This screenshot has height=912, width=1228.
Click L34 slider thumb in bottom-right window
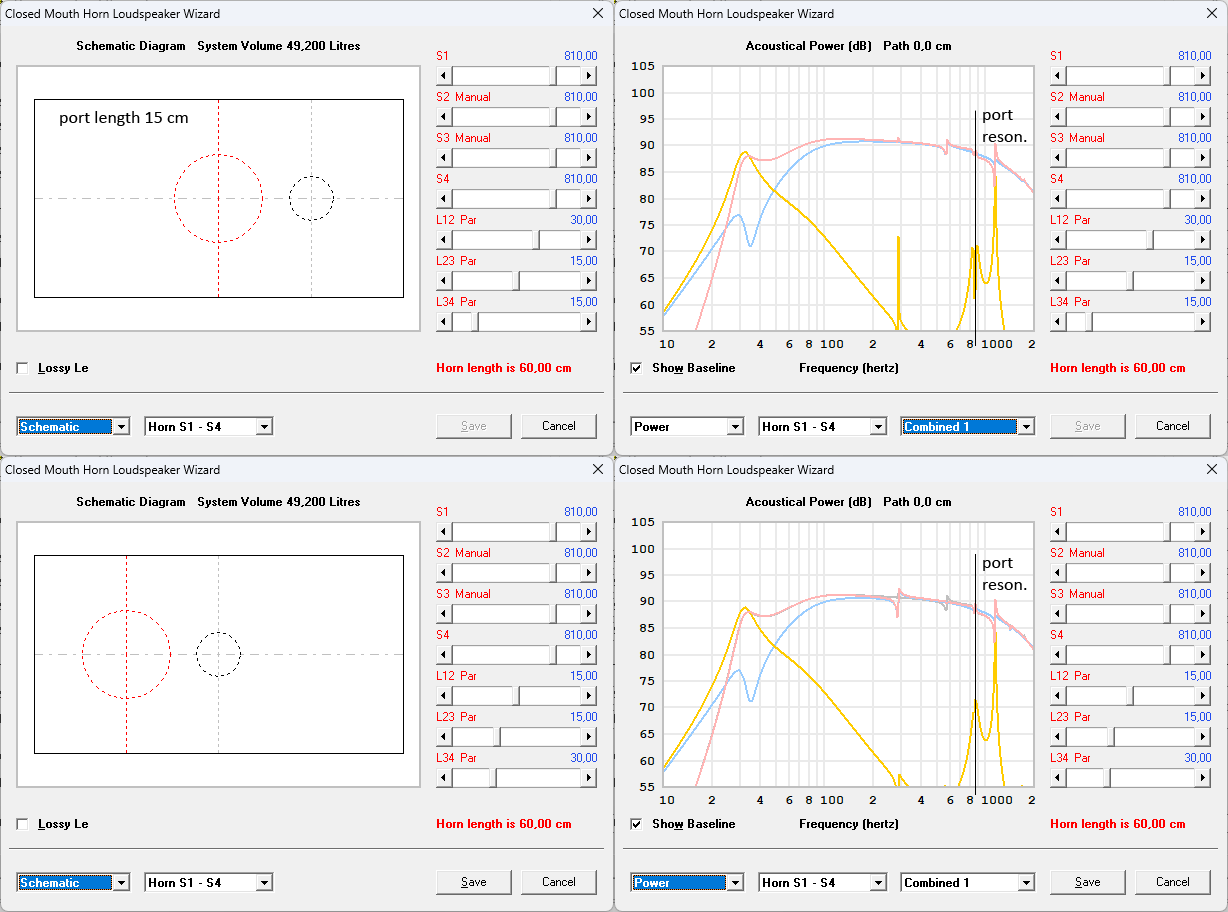pos(1107,778)
